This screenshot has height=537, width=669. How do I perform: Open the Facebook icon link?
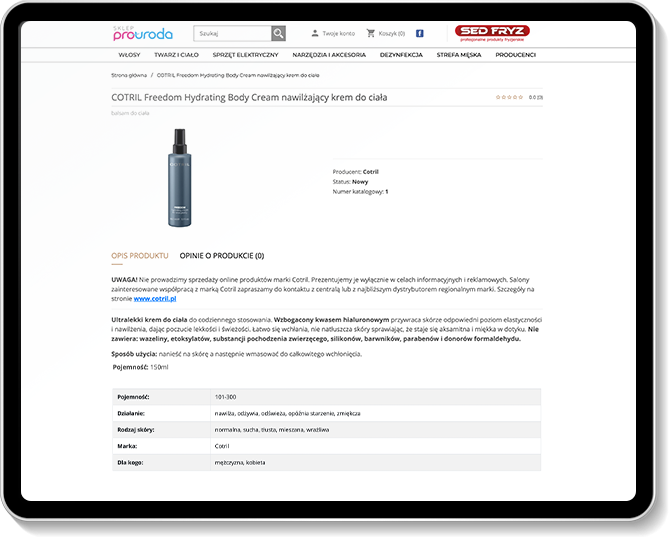coord(419,33)
